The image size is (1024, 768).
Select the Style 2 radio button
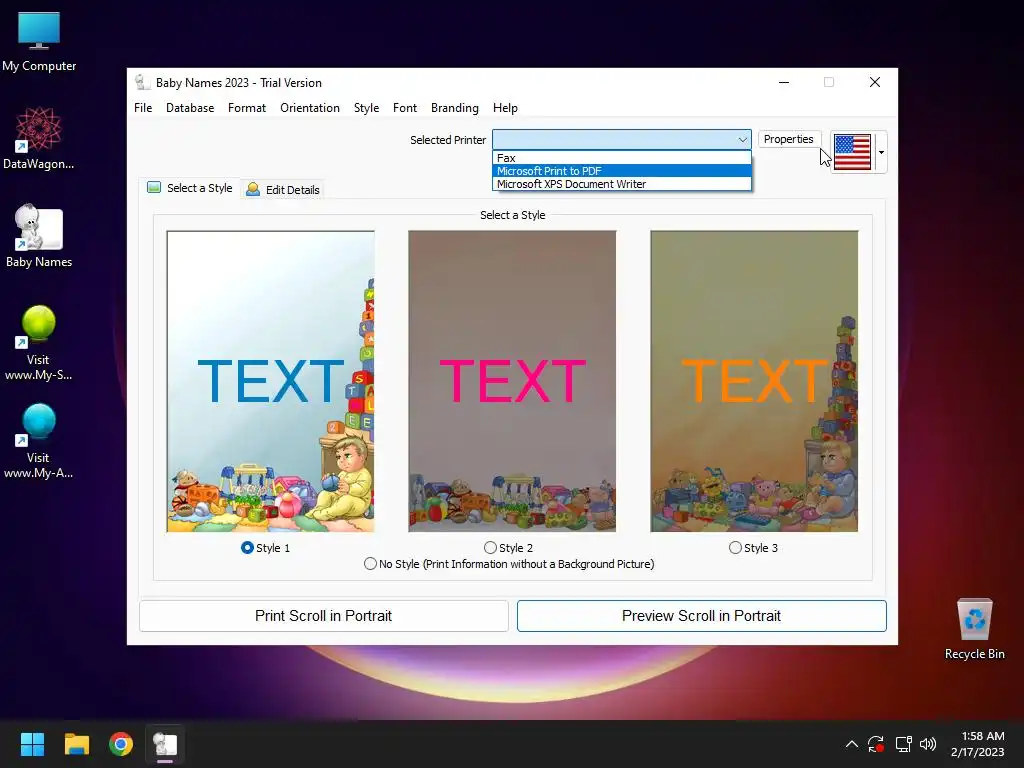click(x=490, y=548)
